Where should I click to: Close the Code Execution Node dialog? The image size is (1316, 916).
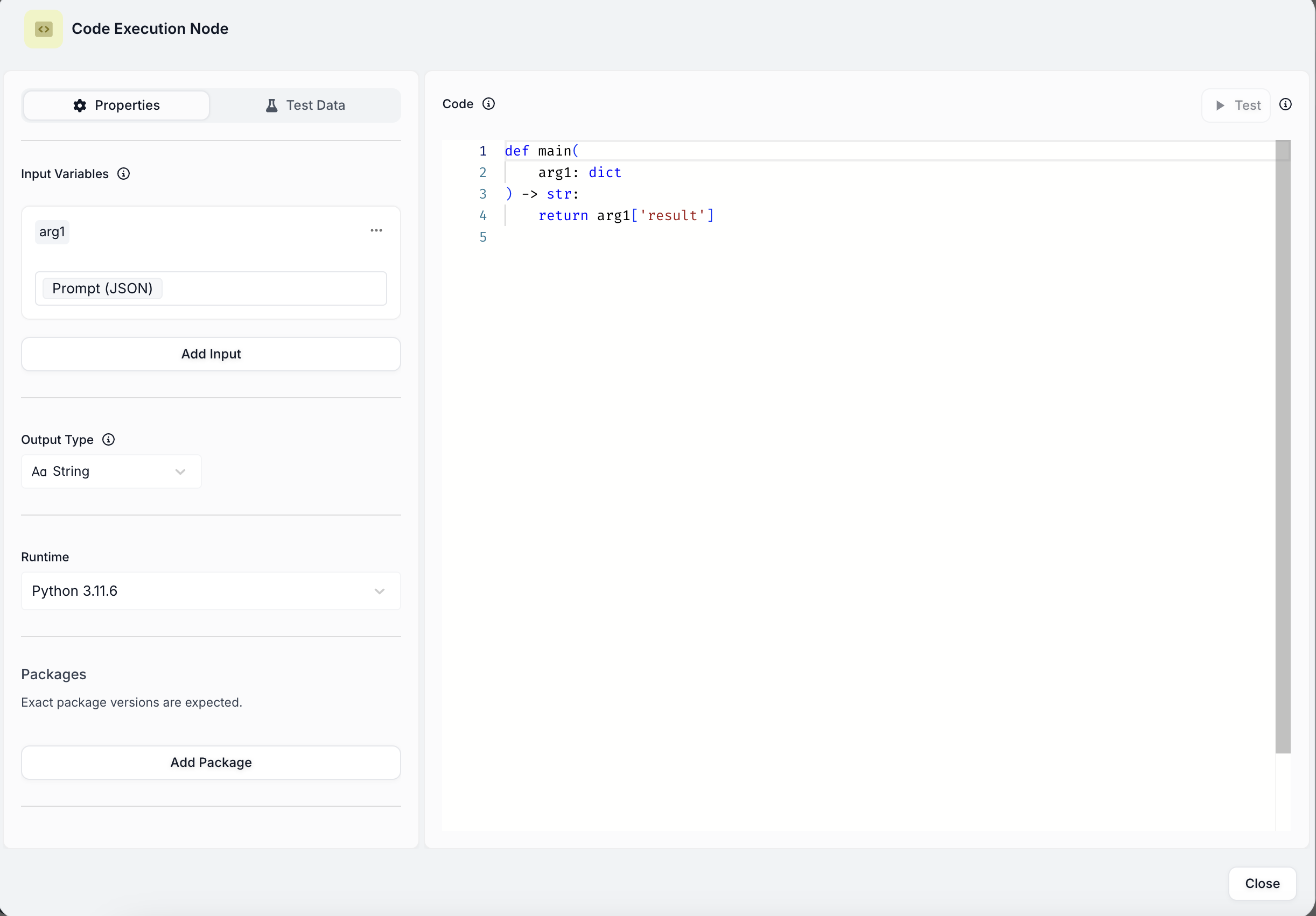(1262, 883)
